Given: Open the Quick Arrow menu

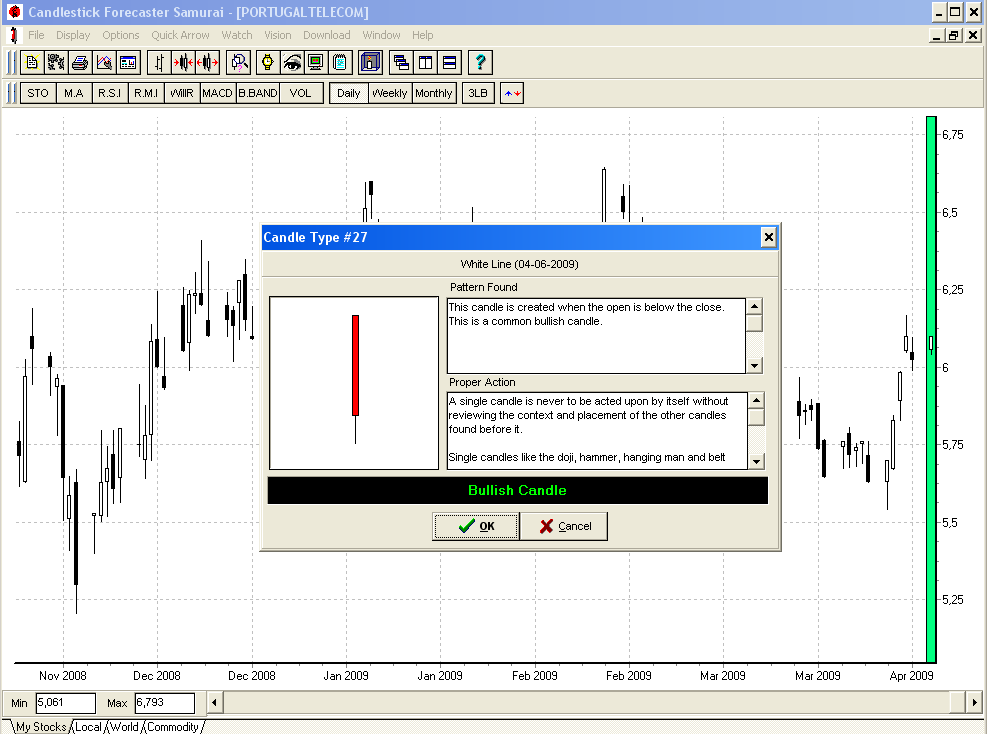Looking at the screenshot, I should pyautogui.click(x=180, y=35).
